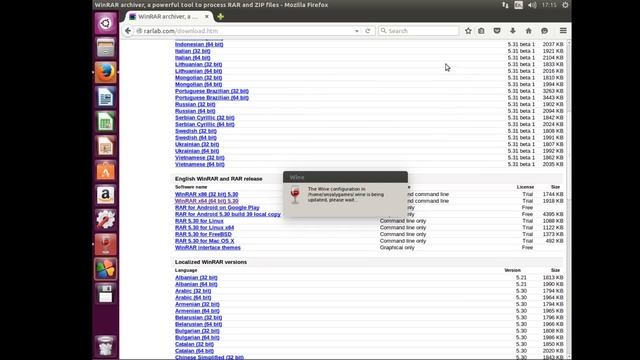Show bookmarks list icon

click(x=482, y=31)
